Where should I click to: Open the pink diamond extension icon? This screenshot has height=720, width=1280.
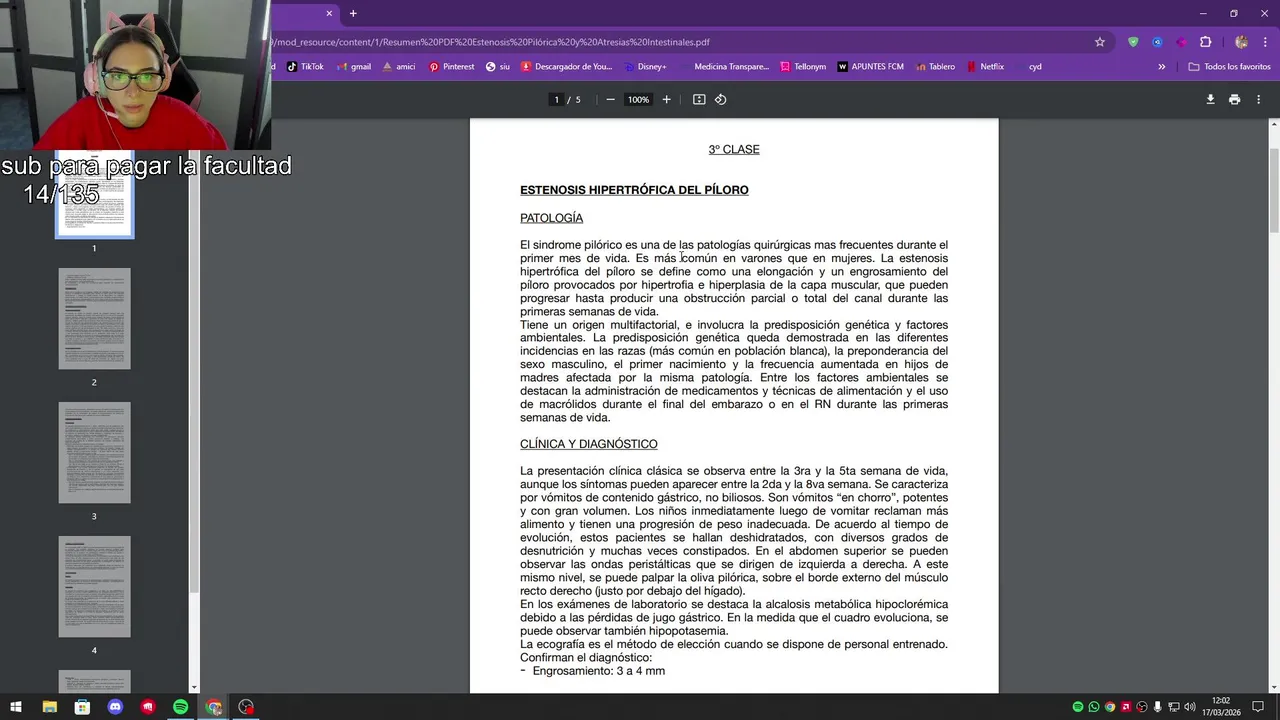coord(1181,42)
